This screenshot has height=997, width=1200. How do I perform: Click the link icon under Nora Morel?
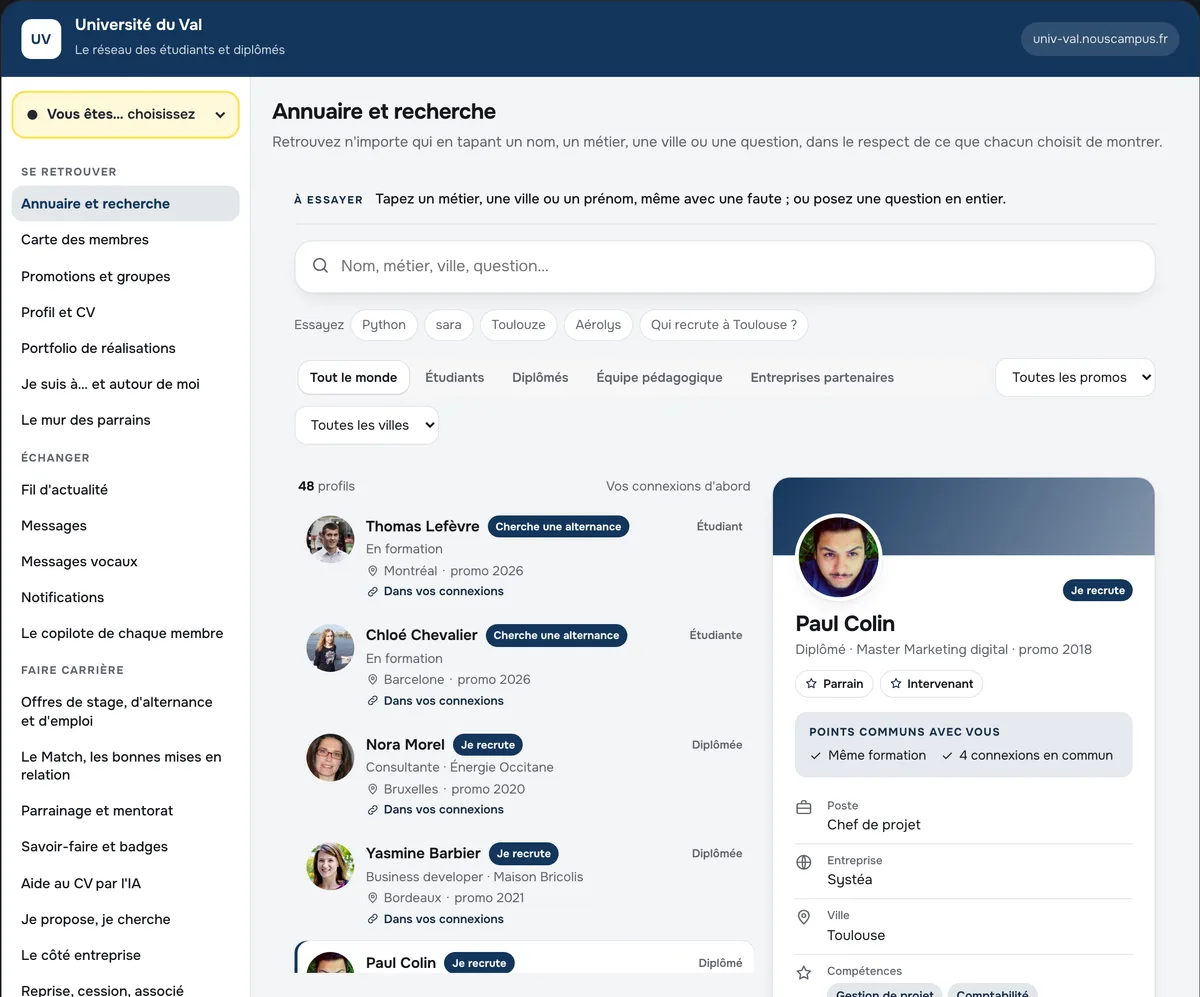pyautogui.click(x=373, y=810)
